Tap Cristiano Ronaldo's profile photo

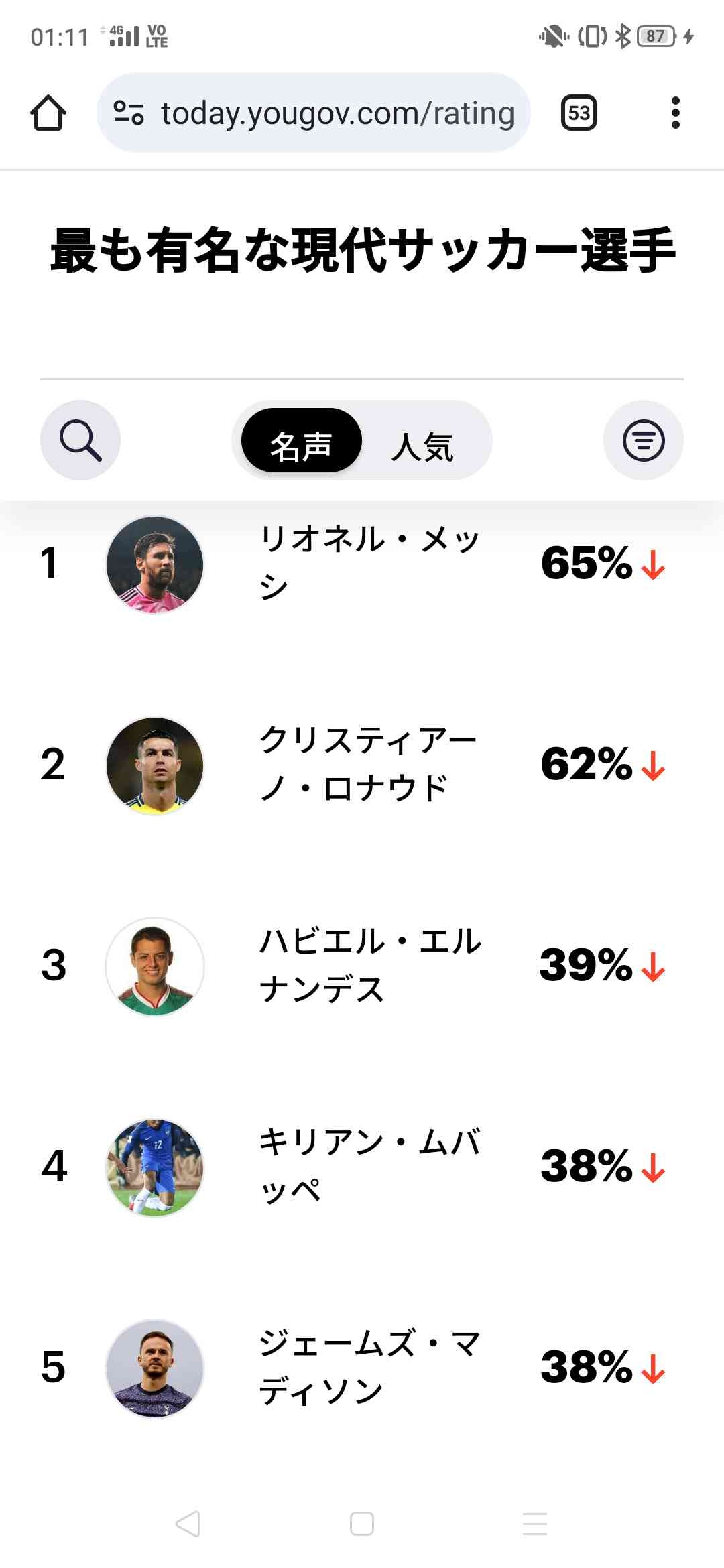pyautogui.click(x=155, y=765)
